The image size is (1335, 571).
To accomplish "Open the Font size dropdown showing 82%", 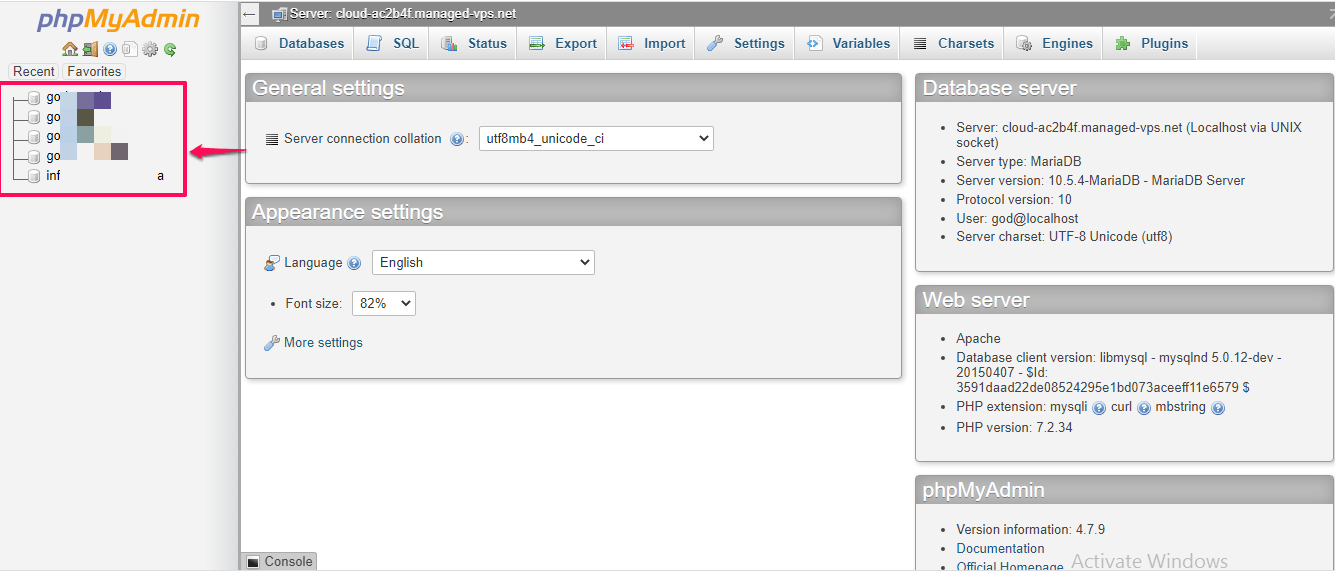I will [384, 303].
